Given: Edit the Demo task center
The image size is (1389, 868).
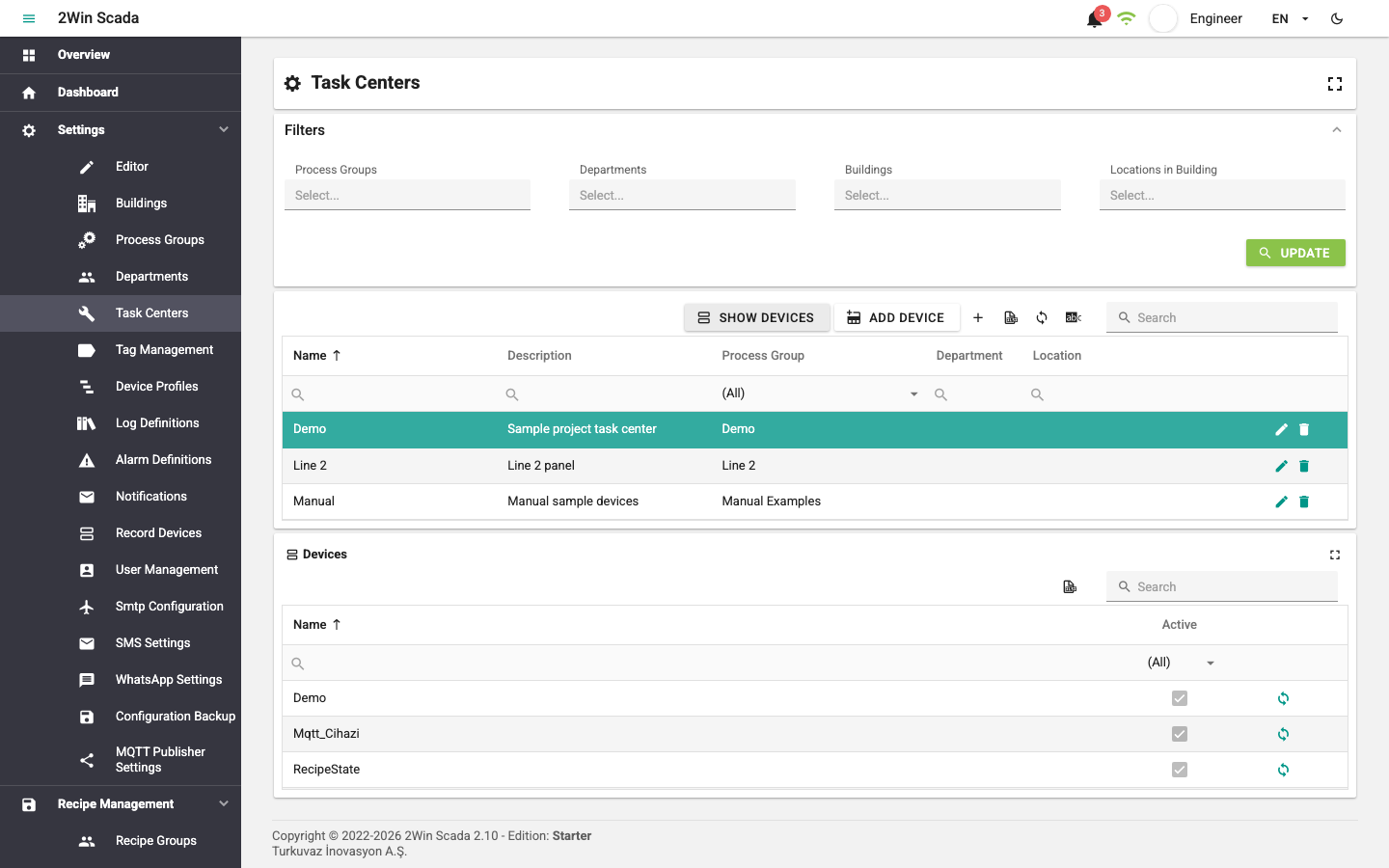Looking at the screenshot, I should pos(1281,429).
